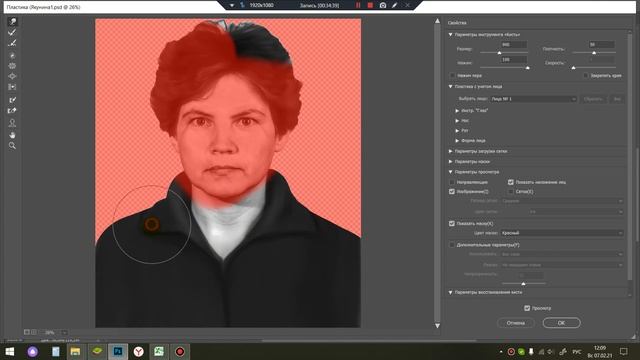Click the Плотность value input field
Screen dimensions: 640x360
[601, 44]
